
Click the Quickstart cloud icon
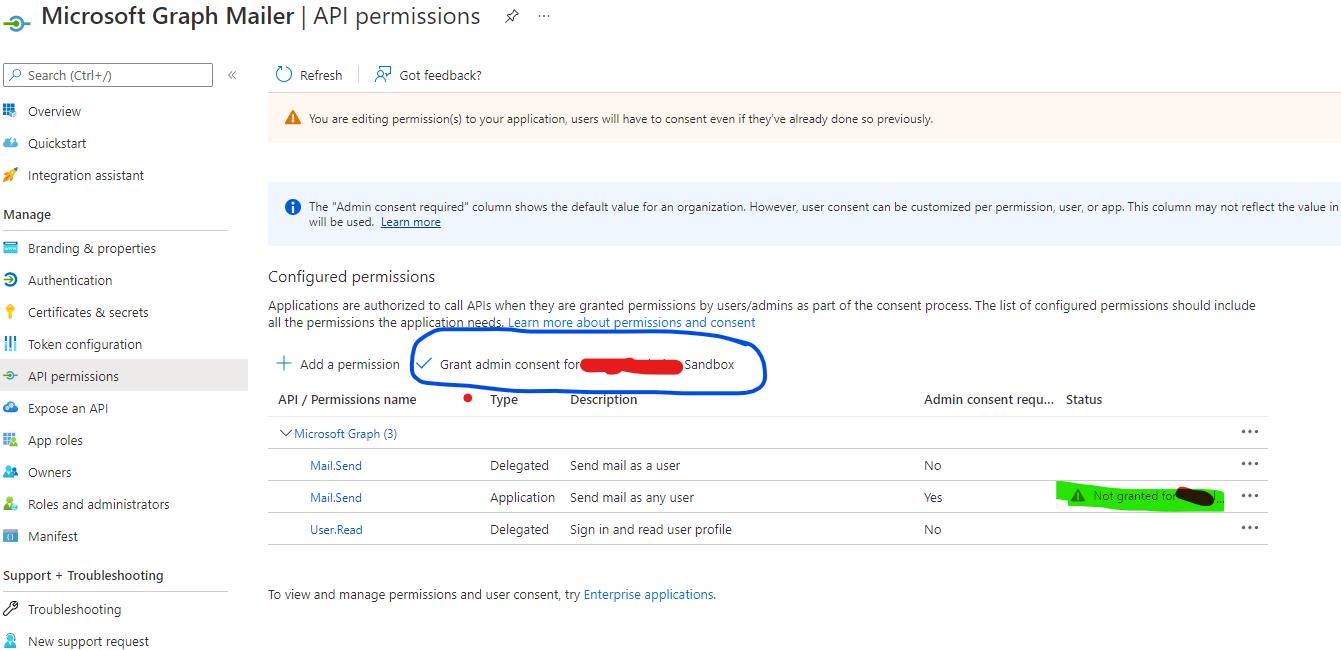tap(10, 143)
